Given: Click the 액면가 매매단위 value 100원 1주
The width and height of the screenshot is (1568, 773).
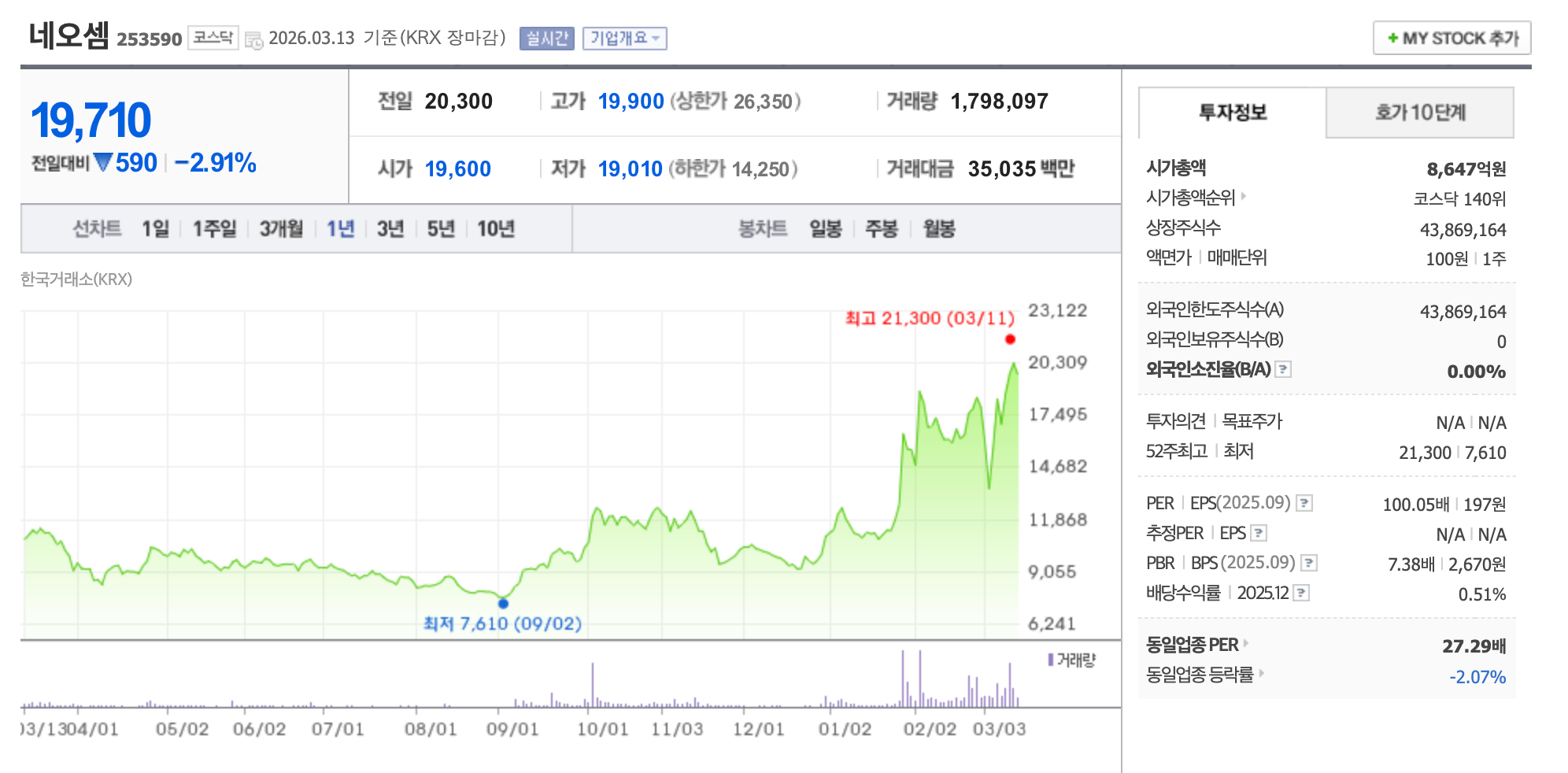Looking at the screenshot, I should (1466, 259).
